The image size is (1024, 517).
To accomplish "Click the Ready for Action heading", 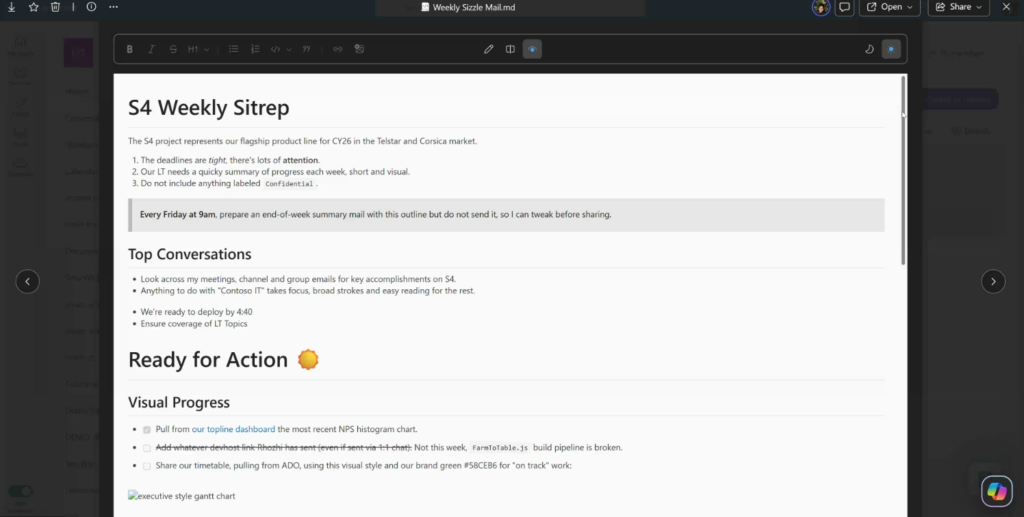I will coord(208,360).
